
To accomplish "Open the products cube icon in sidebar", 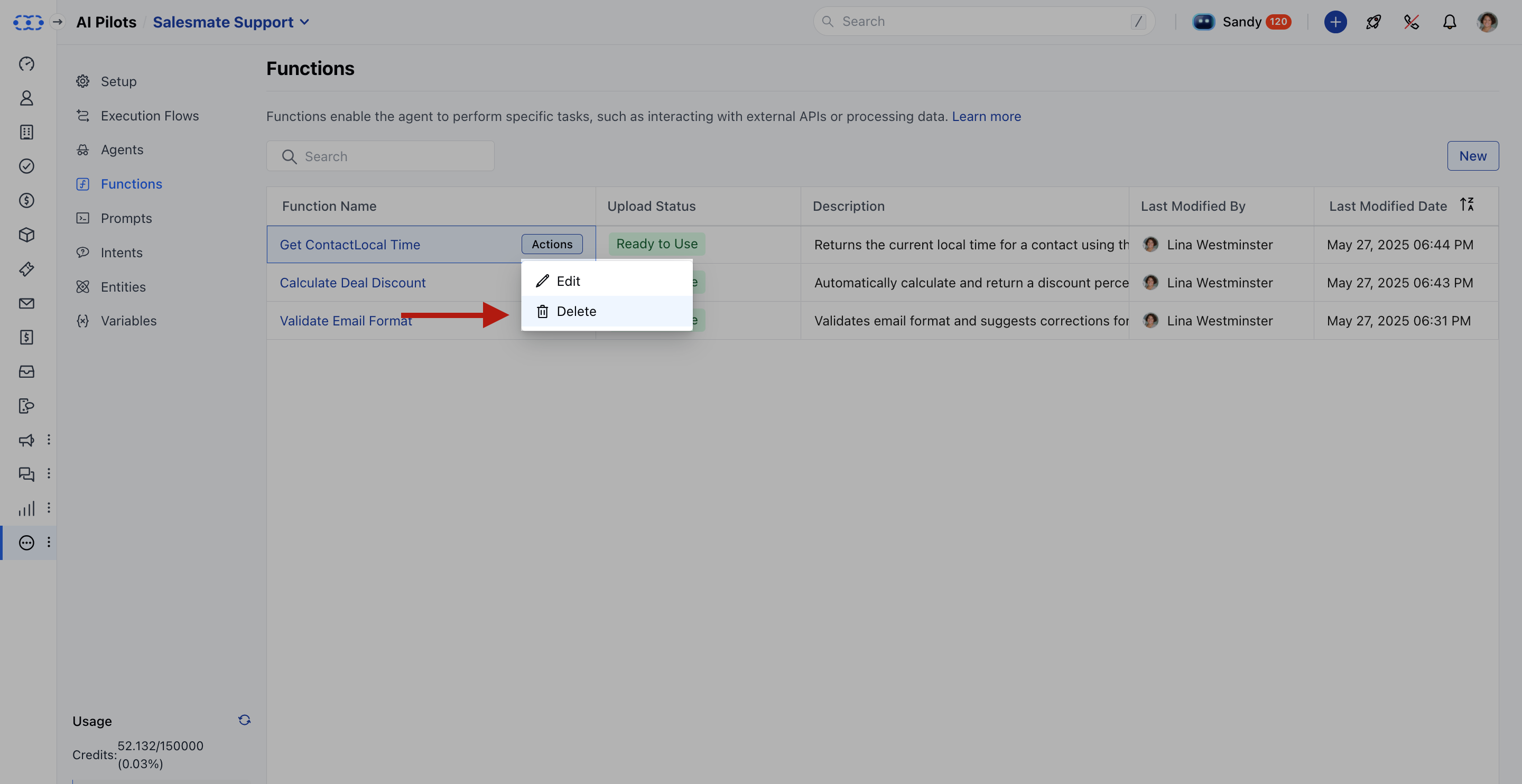I will tap(26, 235).
